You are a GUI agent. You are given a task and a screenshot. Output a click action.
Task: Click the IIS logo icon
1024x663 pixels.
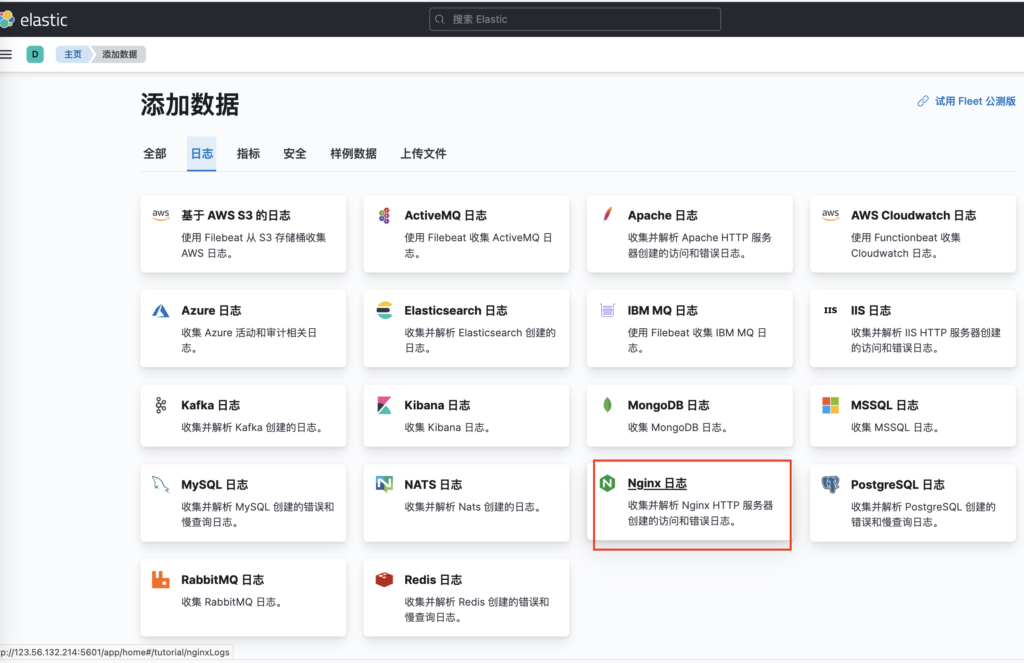[830, 310]
